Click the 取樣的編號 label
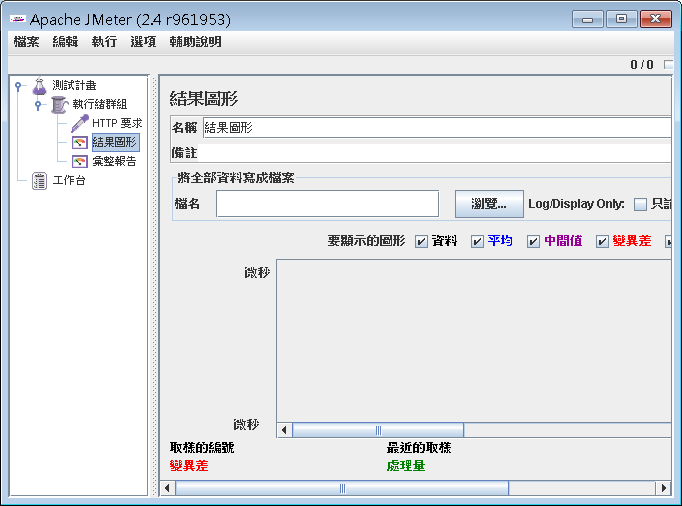Screen dimensions: 682x506 click(202, 447)
